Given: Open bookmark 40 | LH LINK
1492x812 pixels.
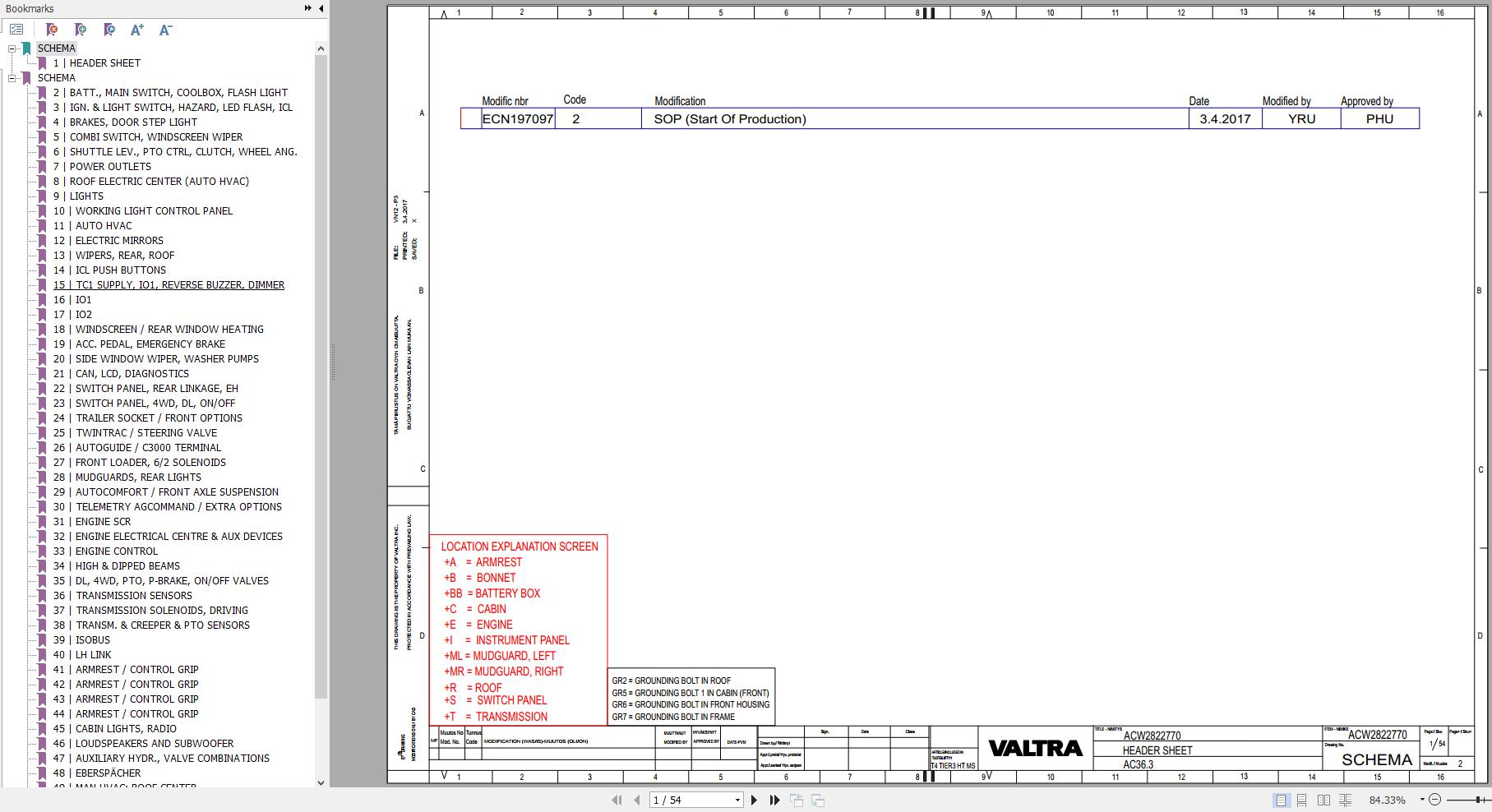Looking at the screenshot, I should point(82,655).
